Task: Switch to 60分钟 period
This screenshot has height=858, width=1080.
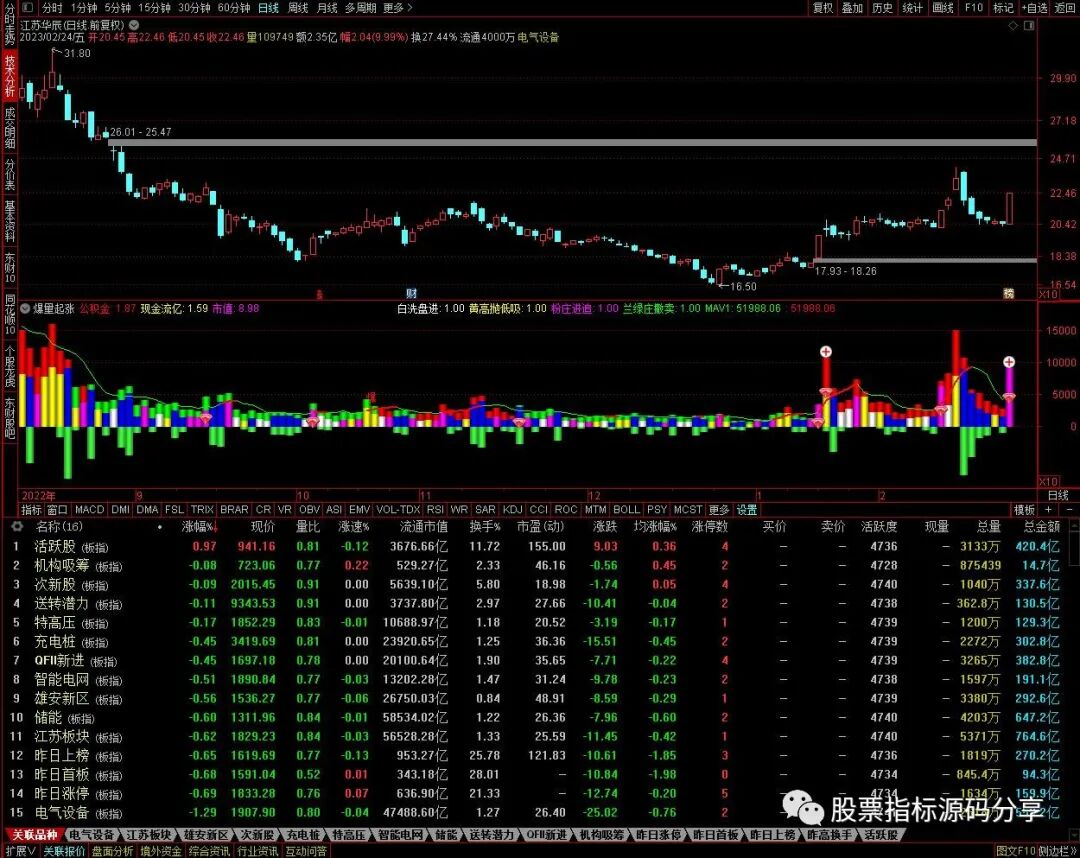Action: pyautogui.click(x=234, y=8)
